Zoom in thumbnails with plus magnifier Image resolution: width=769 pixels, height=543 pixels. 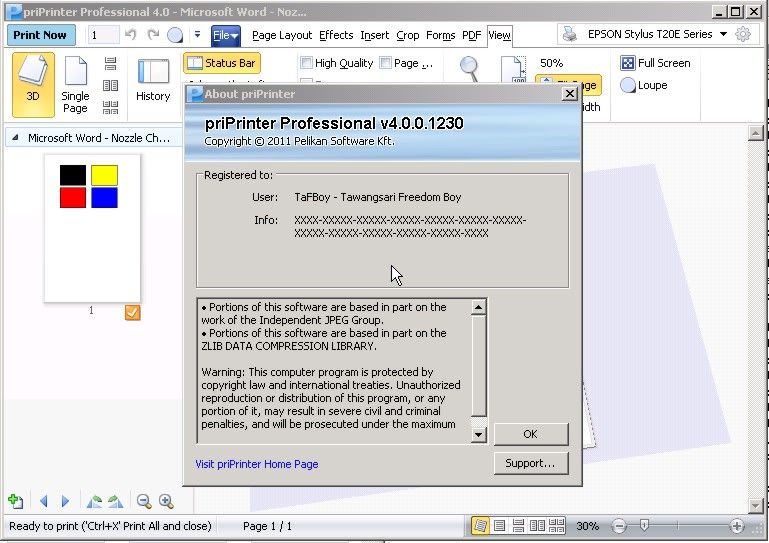point(166,501)
